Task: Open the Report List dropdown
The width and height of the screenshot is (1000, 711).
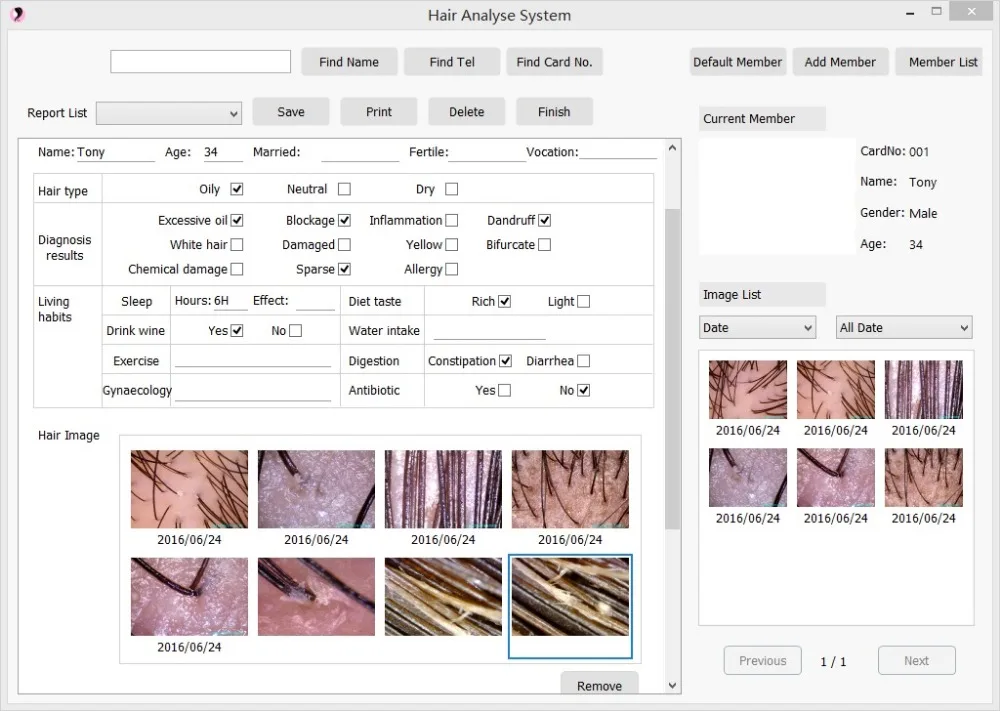Action: point(169,114)
